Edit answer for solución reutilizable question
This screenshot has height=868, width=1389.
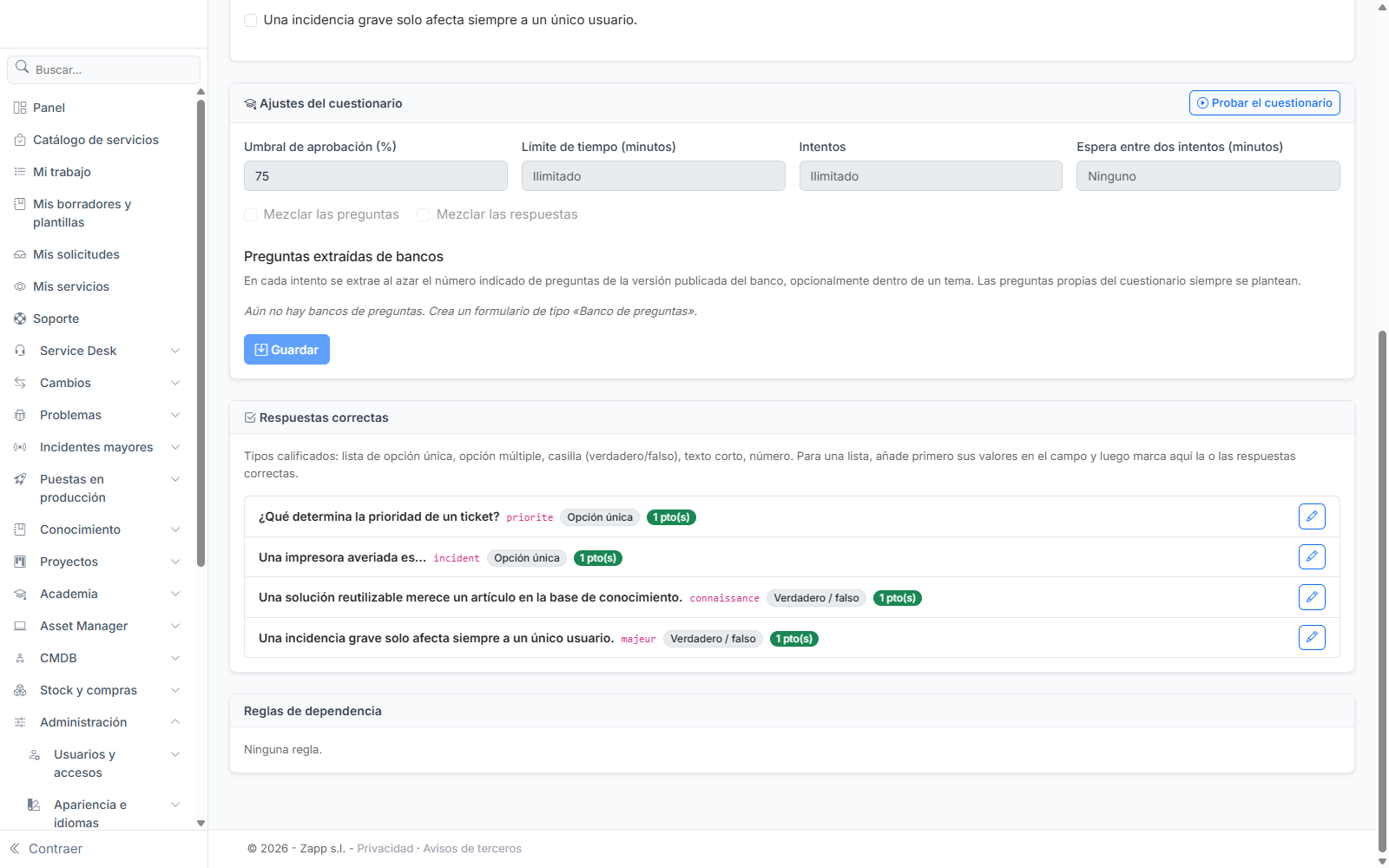(1312, 597)
